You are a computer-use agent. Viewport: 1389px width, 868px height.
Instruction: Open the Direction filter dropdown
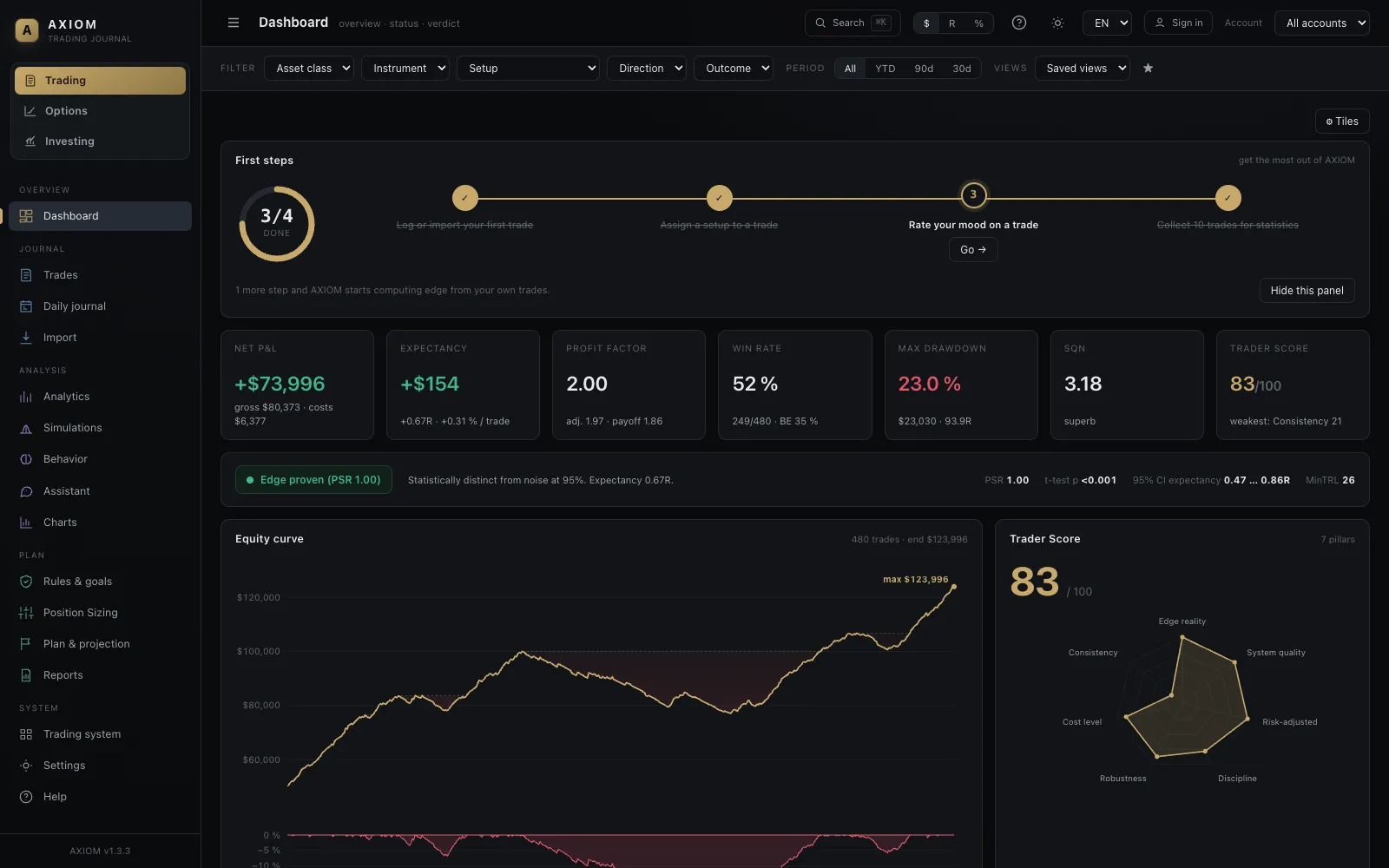tap(647, 69)
